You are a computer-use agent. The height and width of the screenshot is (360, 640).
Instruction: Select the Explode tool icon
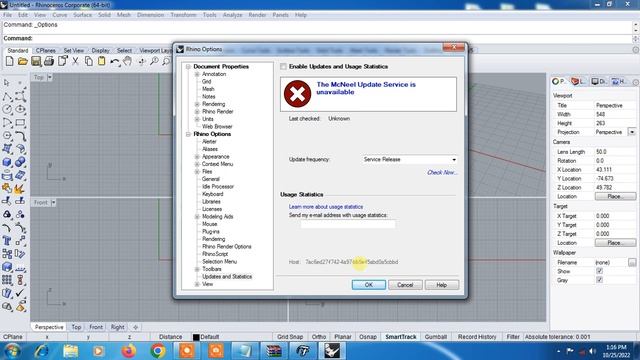[x=20, y=189]
